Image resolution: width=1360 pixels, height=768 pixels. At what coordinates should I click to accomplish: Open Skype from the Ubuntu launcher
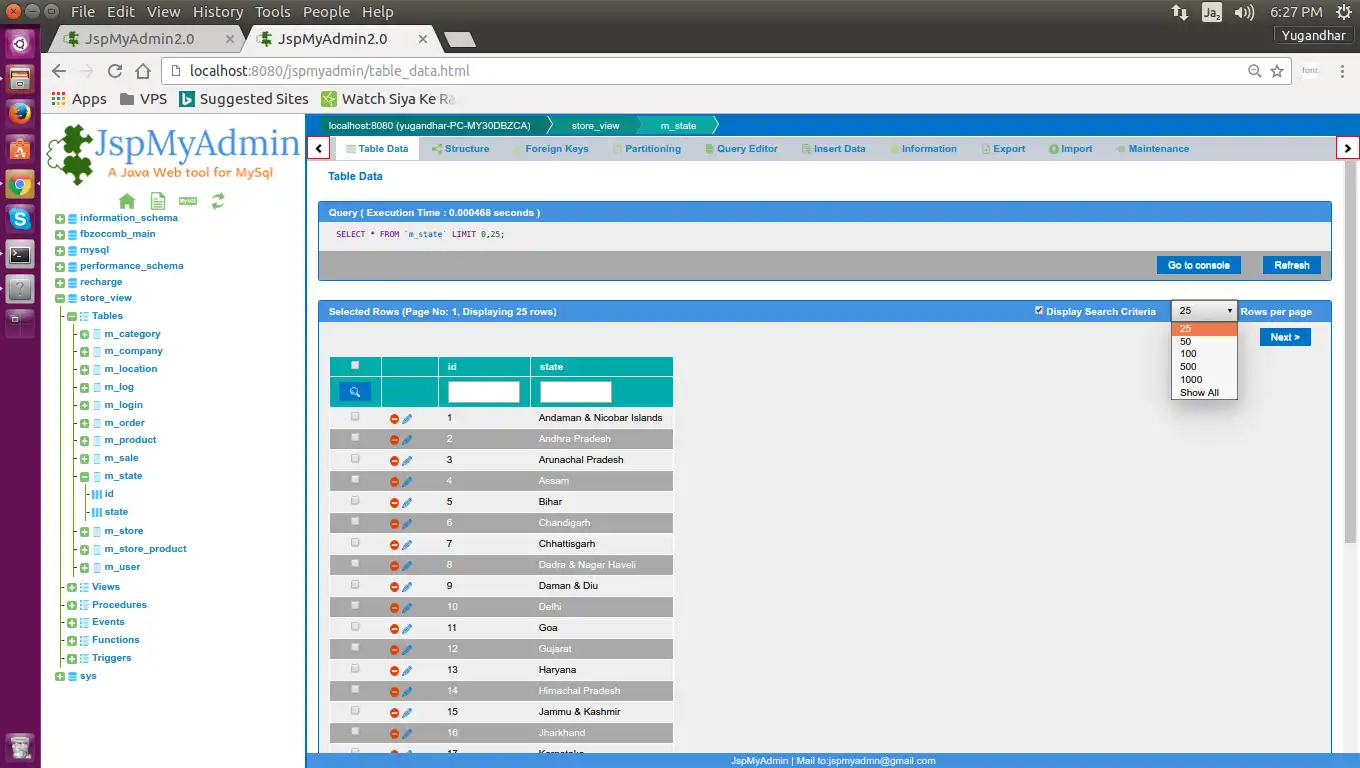(x=20, y=218)
